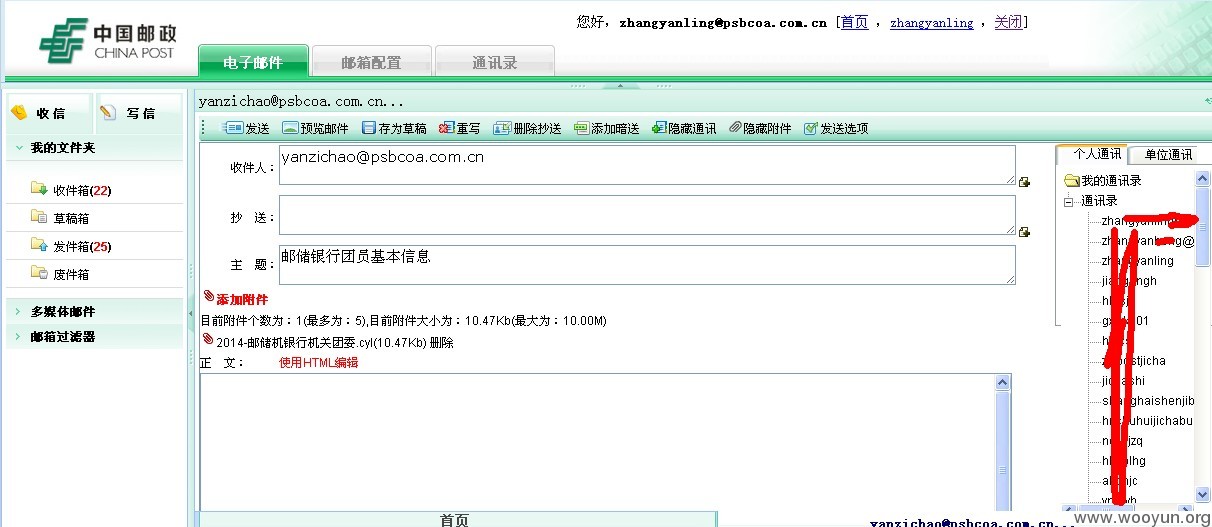
Task: Click the paperclip icon next to 添加附件
Action: pos(208,298)
